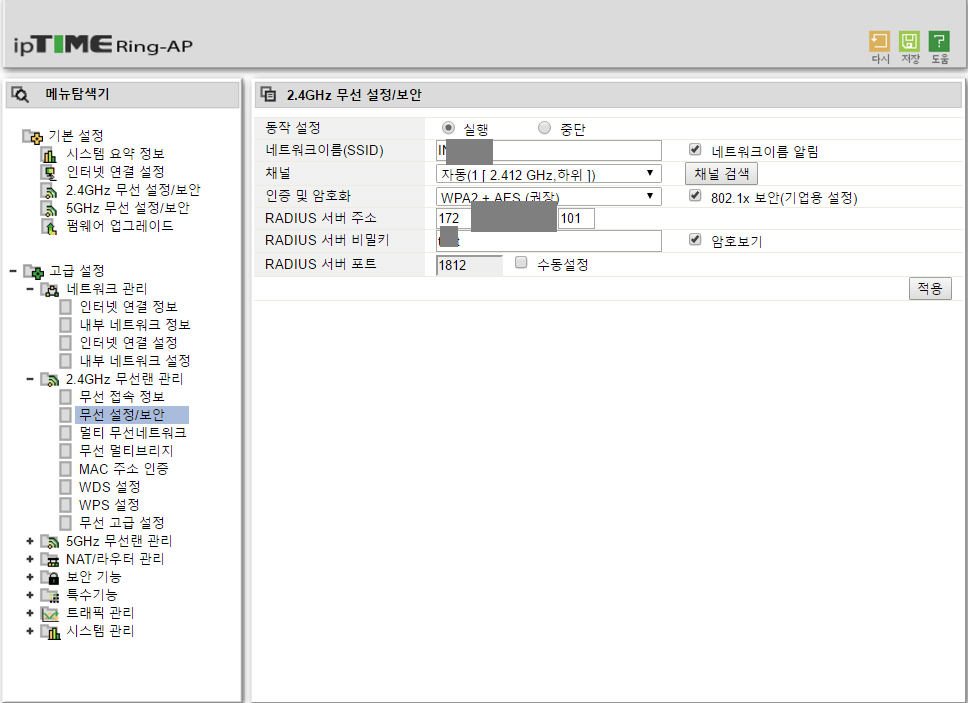
Task: Click the 시스템 요약 정보 chart icon
Action: click(x=49, y=154)
